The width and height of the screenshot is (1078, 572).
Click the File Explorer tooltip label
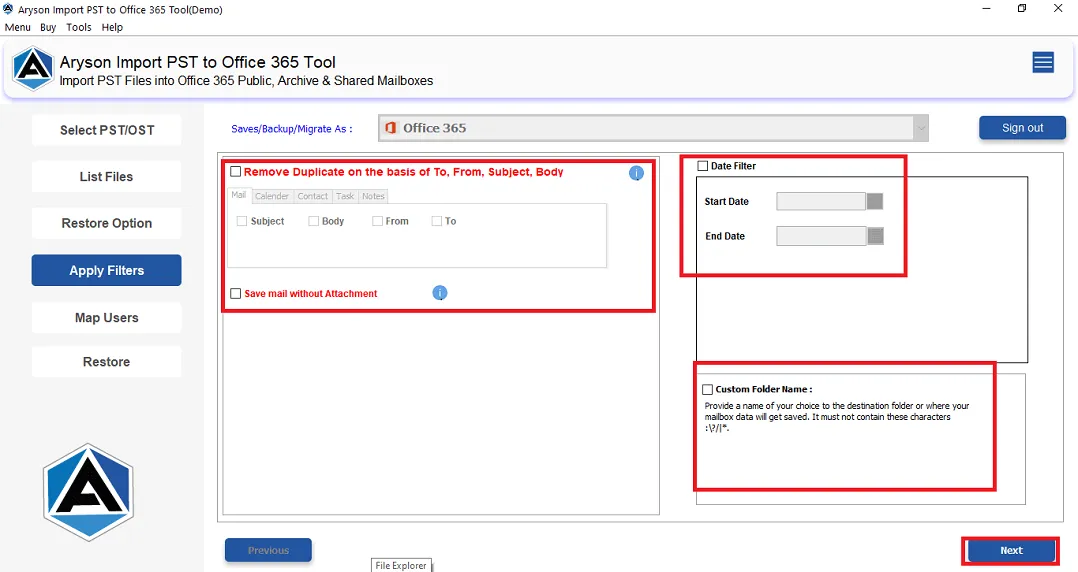click(x=402, y=565)
